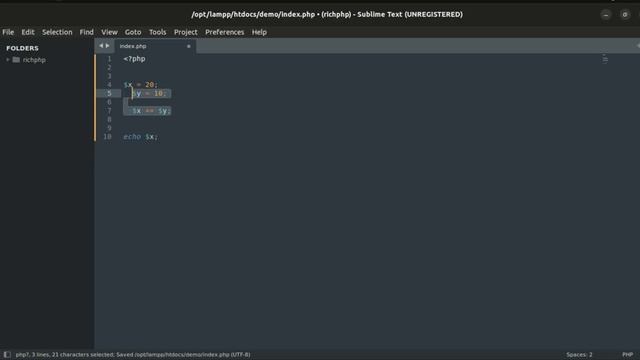The image size is (640, 360).
Task: Open the Edit menu
Action: click(28, 32)
